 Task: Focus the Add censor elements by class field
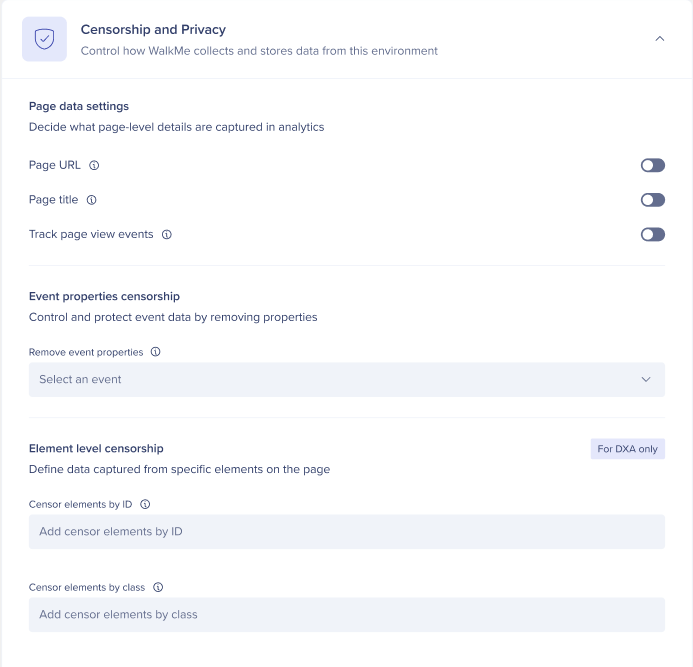point(346,615)
